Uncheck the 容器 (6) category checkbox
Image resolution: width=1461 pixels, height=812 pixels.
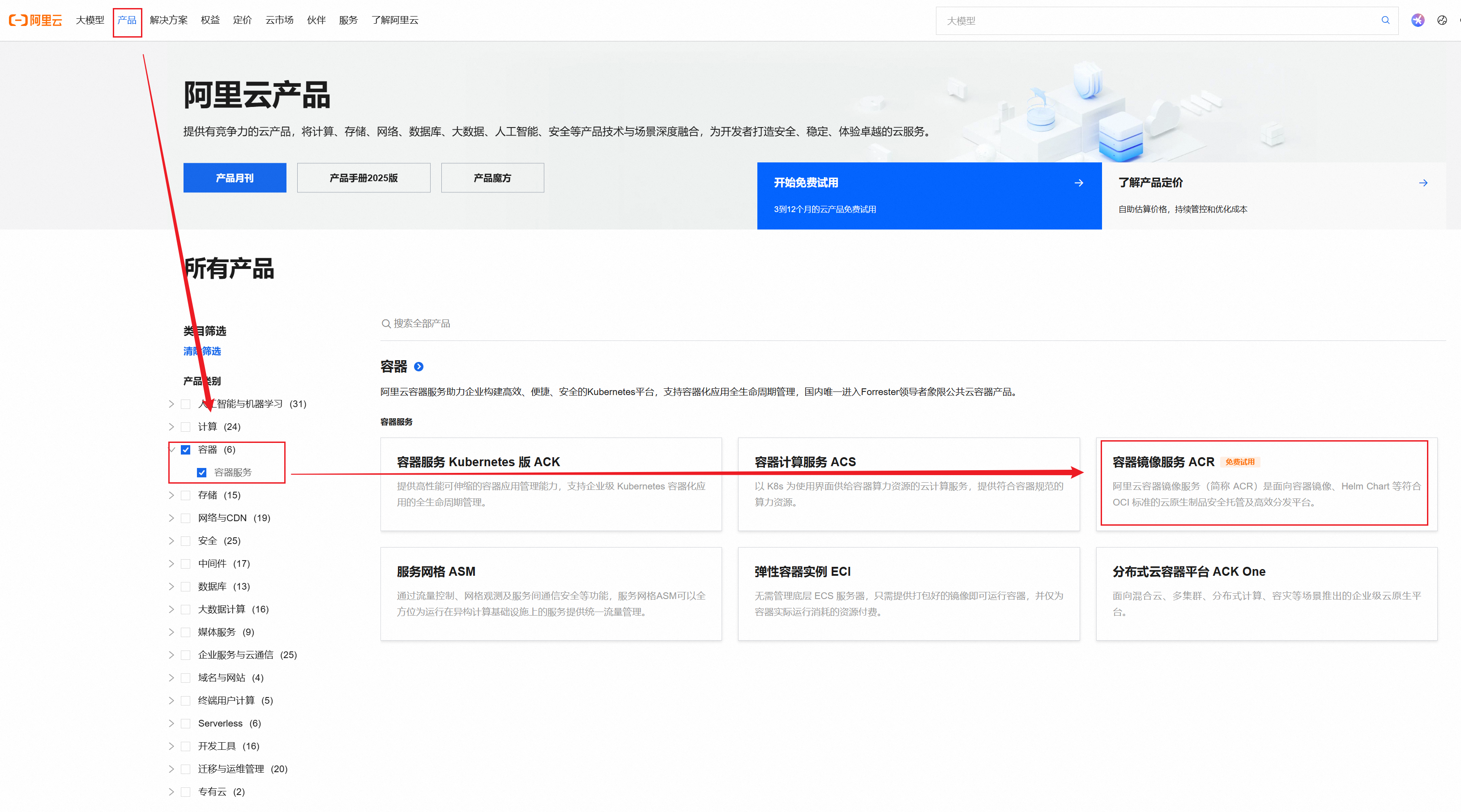pos(185,450)
